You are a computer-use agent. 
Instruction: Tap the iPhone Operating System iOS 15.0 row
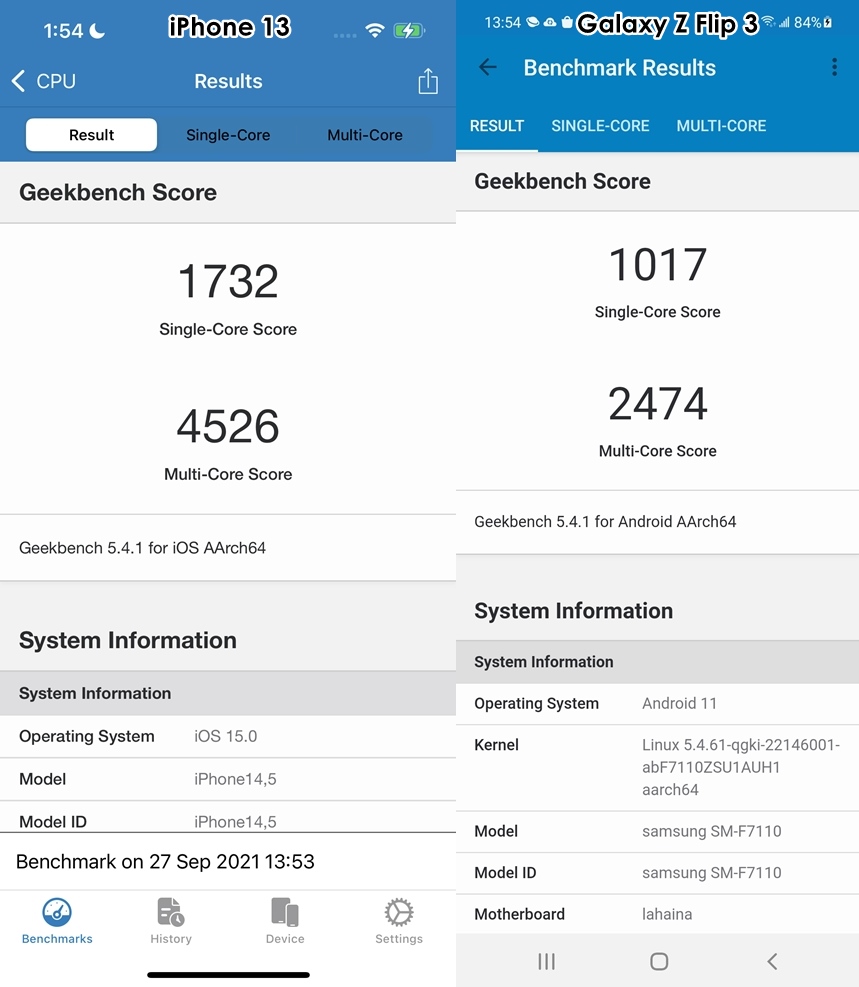228,736
